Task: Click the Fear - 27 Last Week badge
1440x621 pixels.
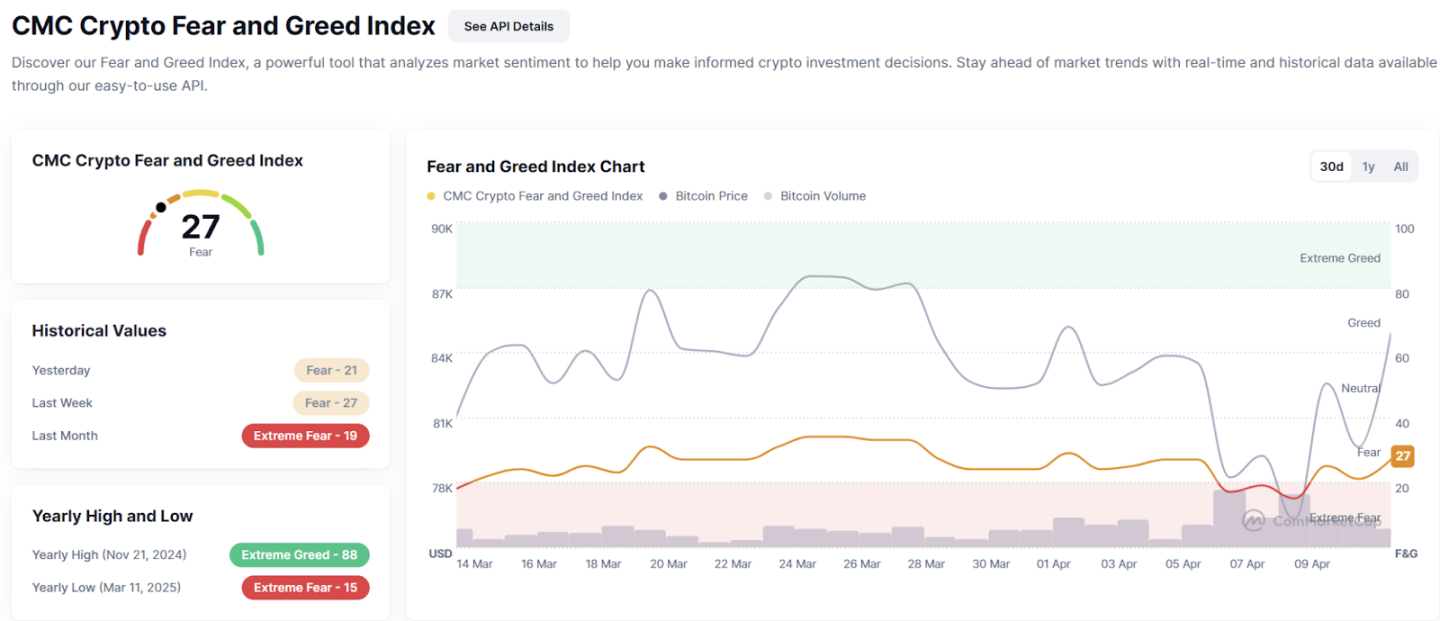Action: coord(332,404)
